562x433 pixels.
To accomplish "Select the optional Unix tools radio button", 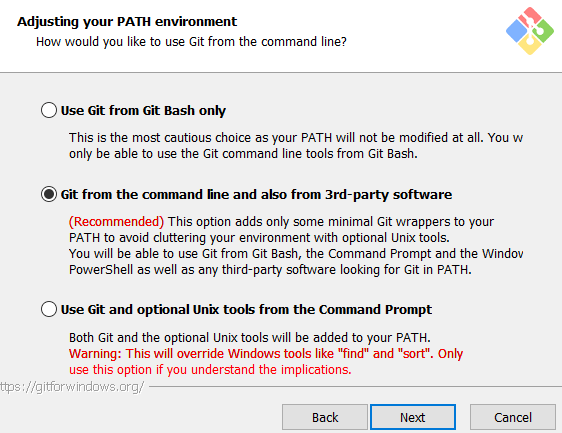I will (x=49, y=309).
